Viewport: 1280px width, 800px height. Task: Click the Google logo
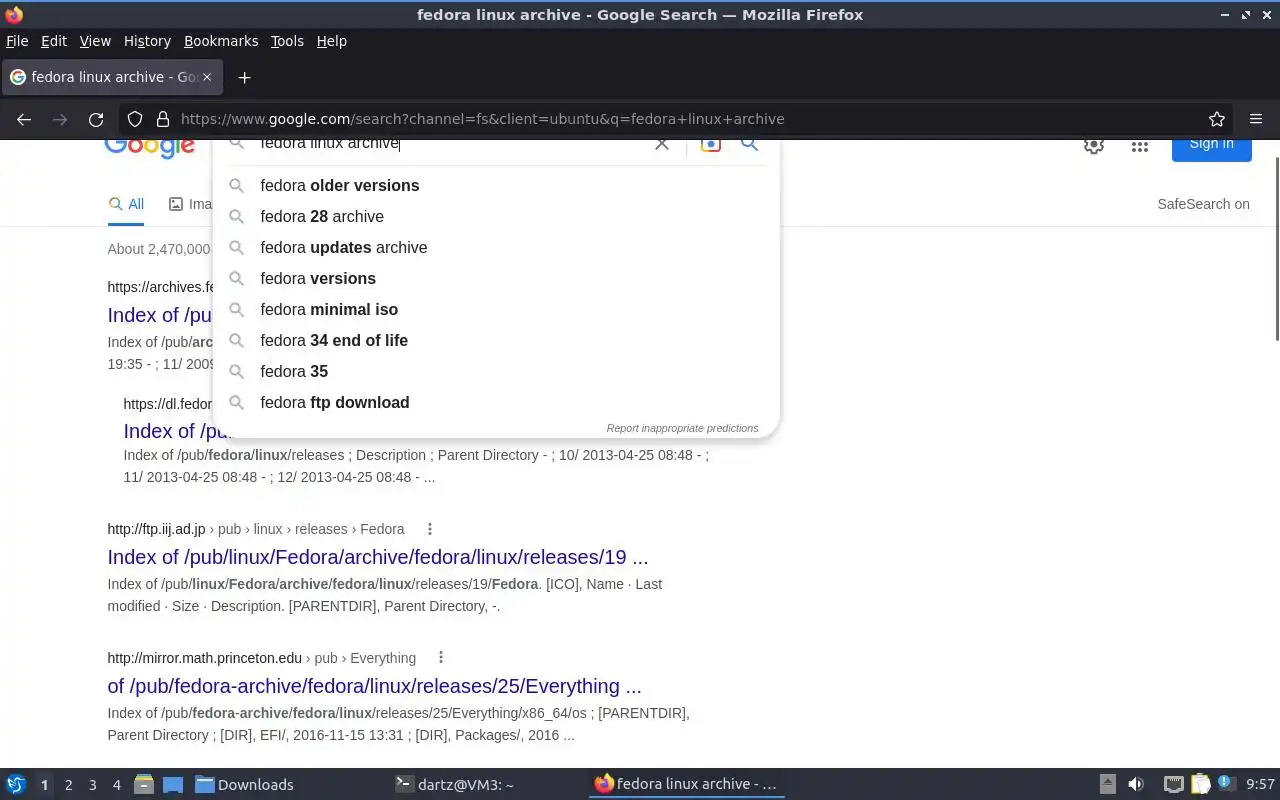pyautogui.click(x=150, y=148)
